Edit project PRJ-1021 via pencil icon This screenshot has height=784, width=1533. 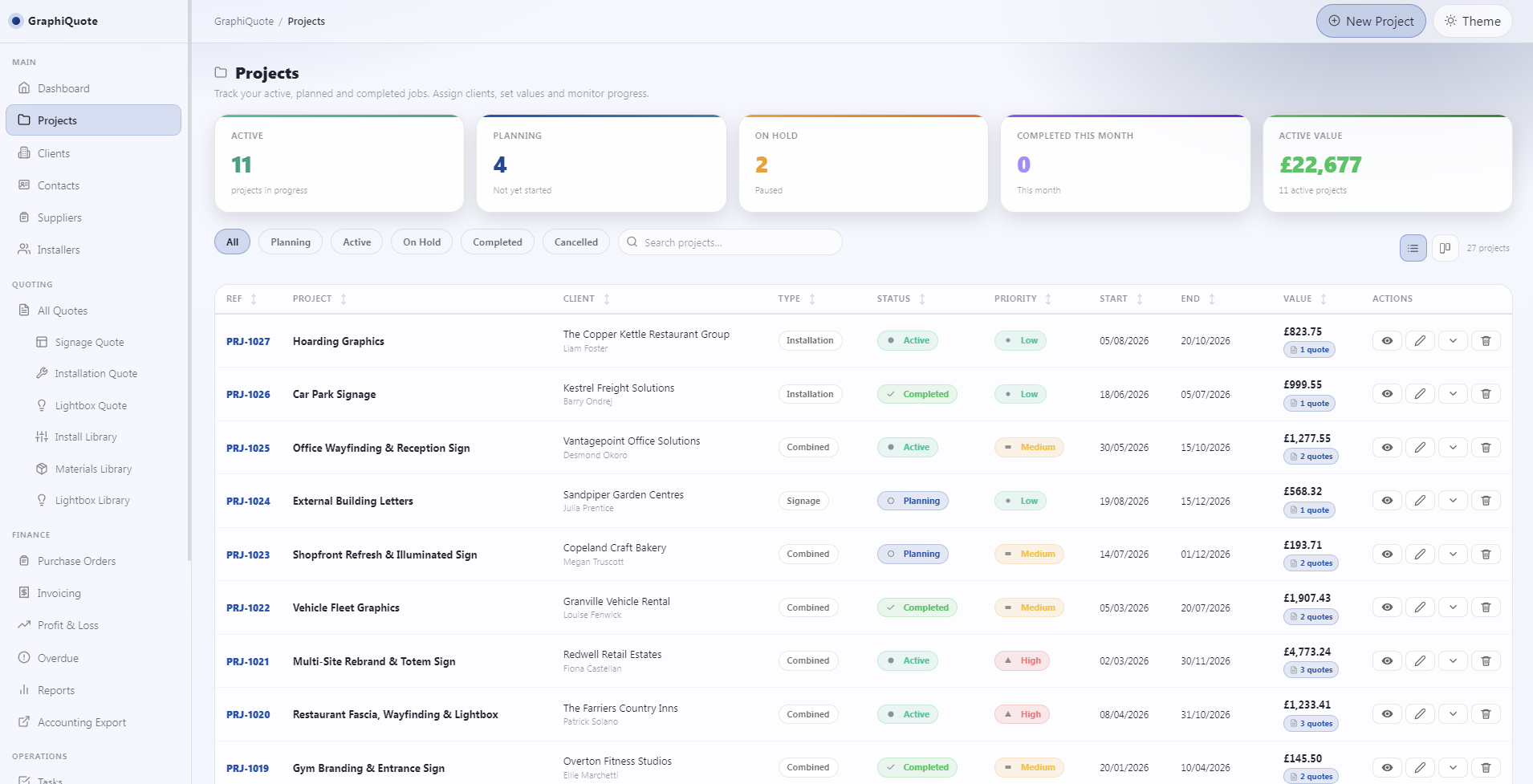coord(1420,661)
